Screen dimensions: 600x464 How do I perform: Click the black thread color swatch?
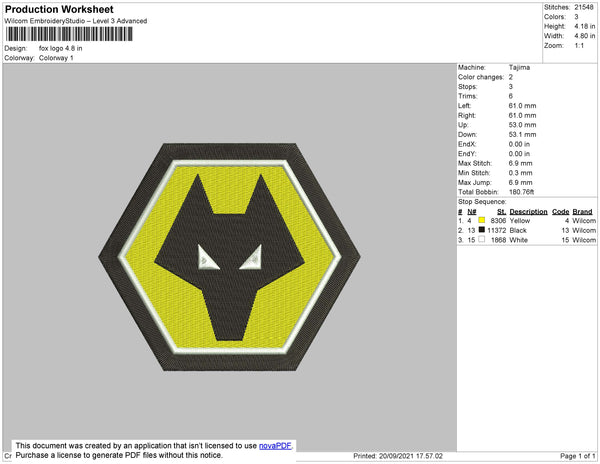(481, 230)
